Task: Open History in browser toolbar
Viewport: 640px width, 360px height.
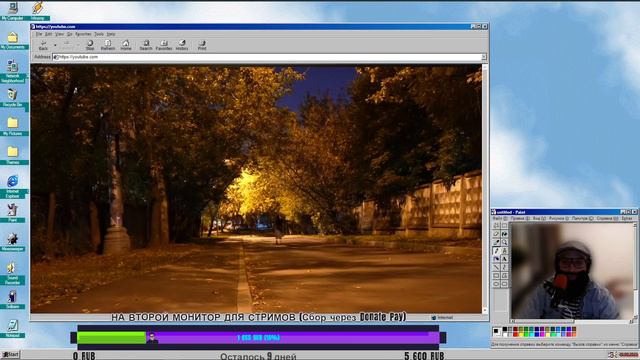Action: click(x=182, y=45)
